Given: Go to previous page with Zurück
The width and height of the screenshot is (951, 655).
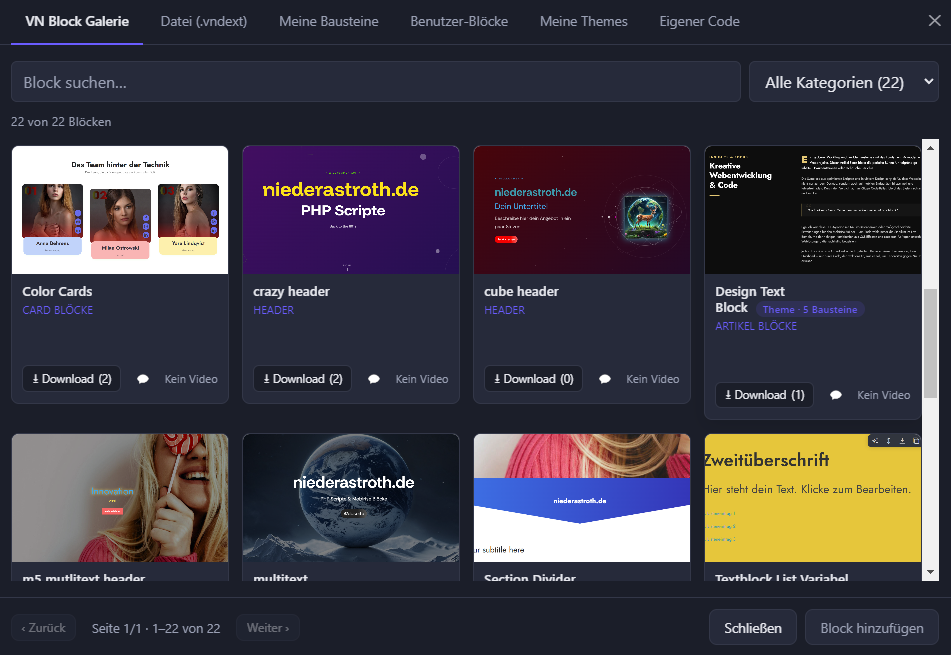Looking at the screenshot, I should pyautogui.click(x=43, y=628).
